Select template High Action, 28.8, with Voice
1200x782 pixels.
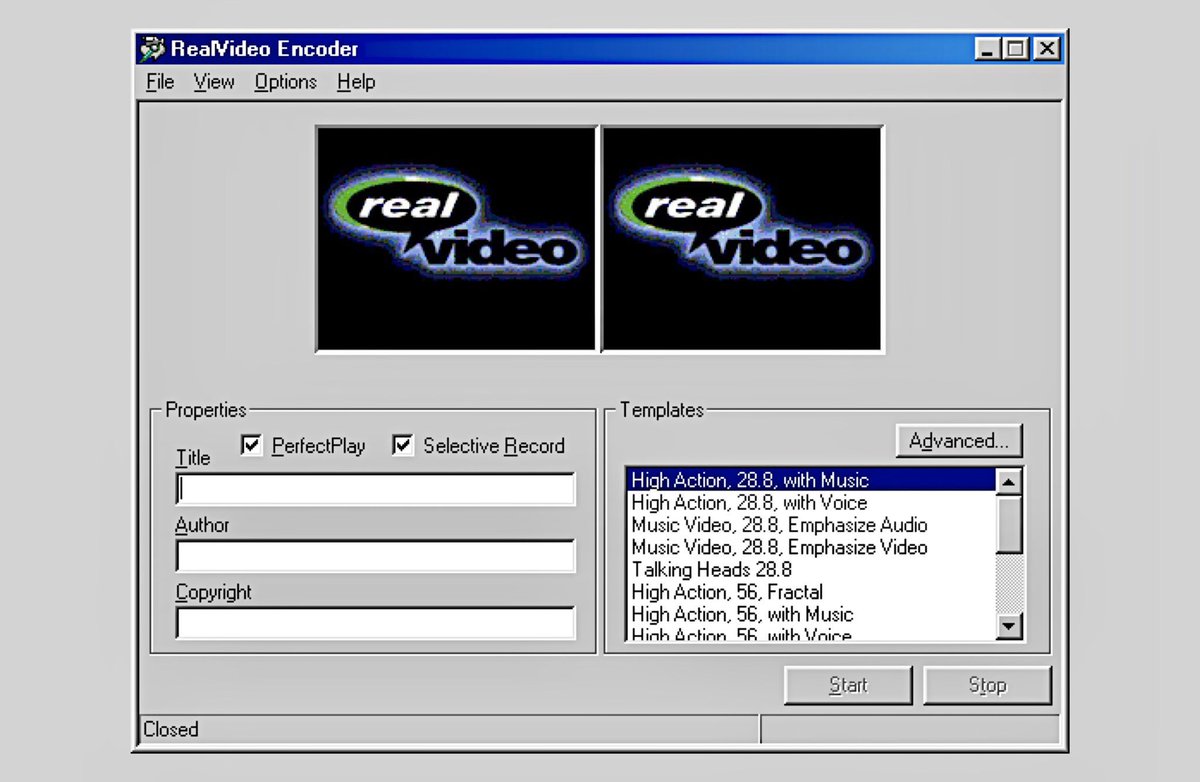tap(811, 502)
